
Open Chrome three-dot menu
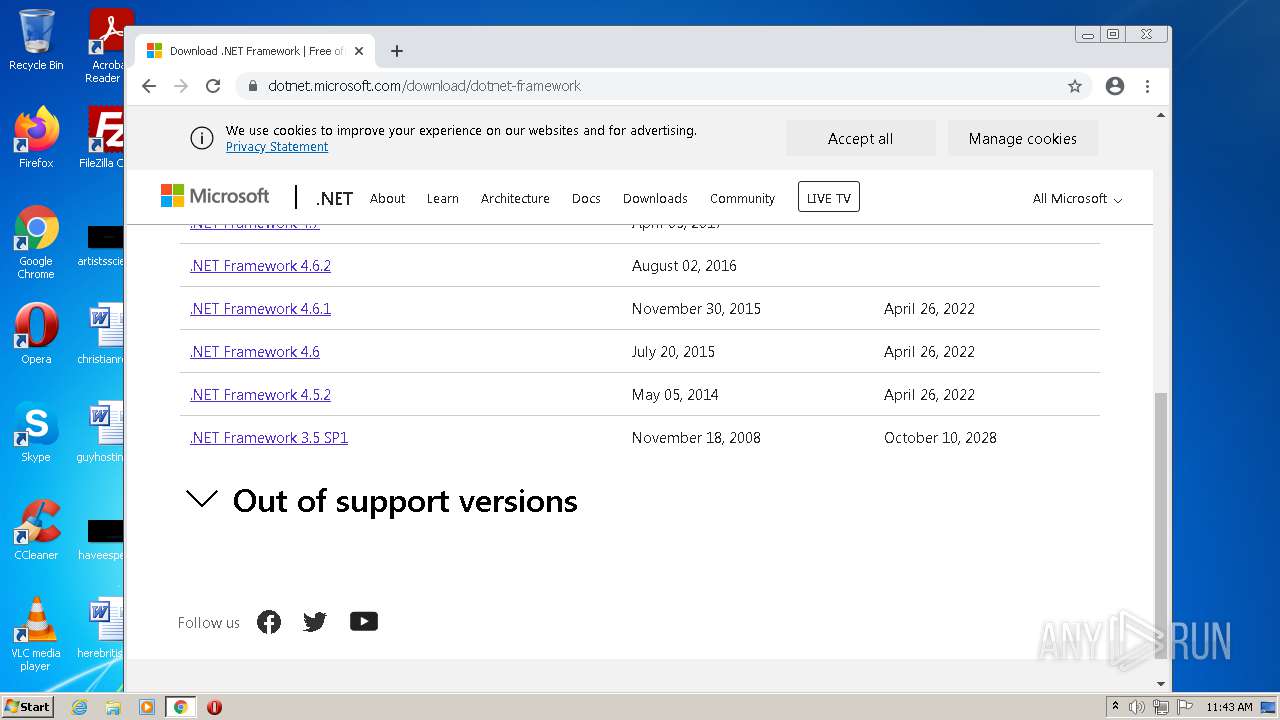click(1147, 86)
